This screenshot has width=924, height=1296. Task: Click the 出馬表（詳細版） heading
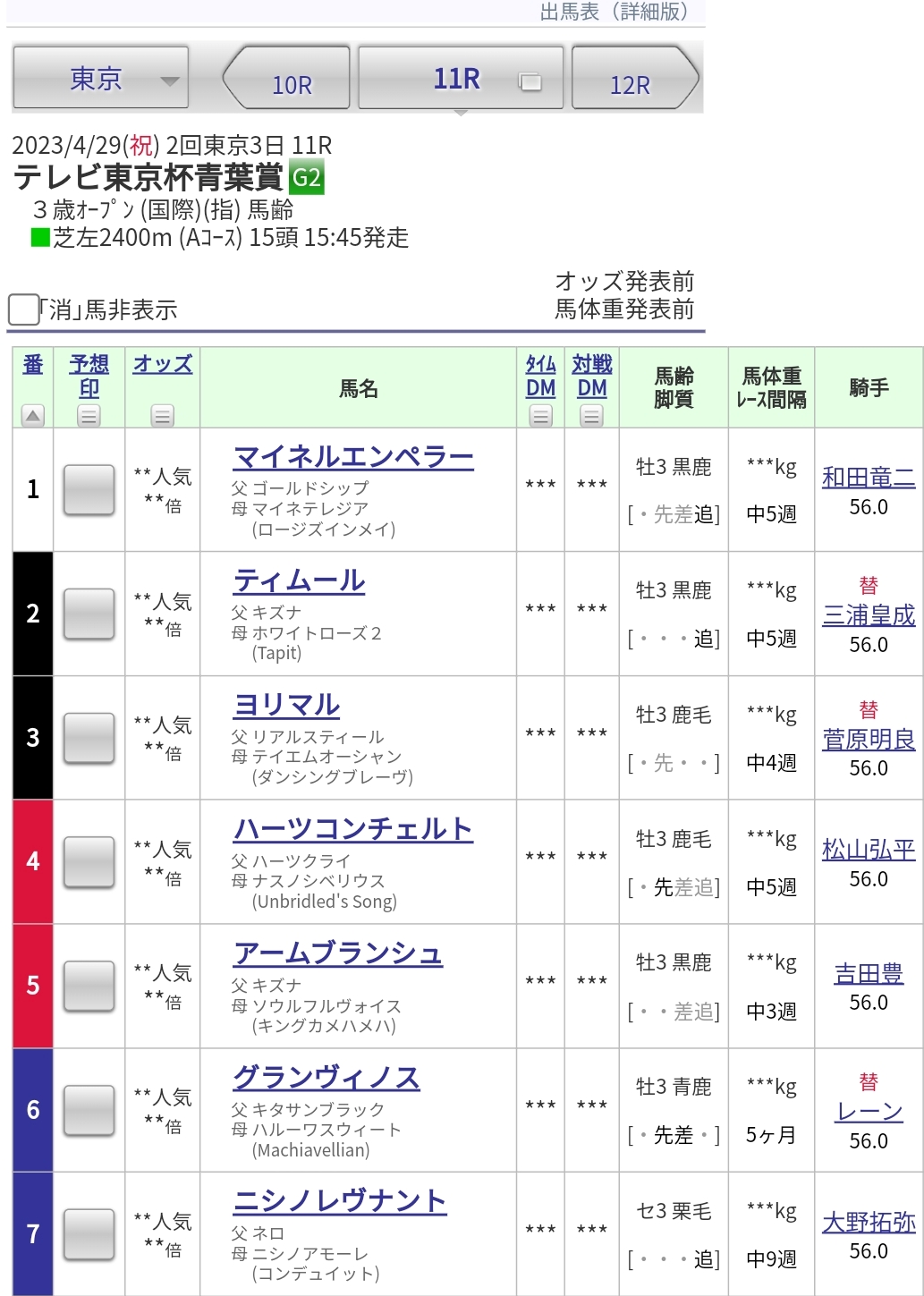point(615,12)
